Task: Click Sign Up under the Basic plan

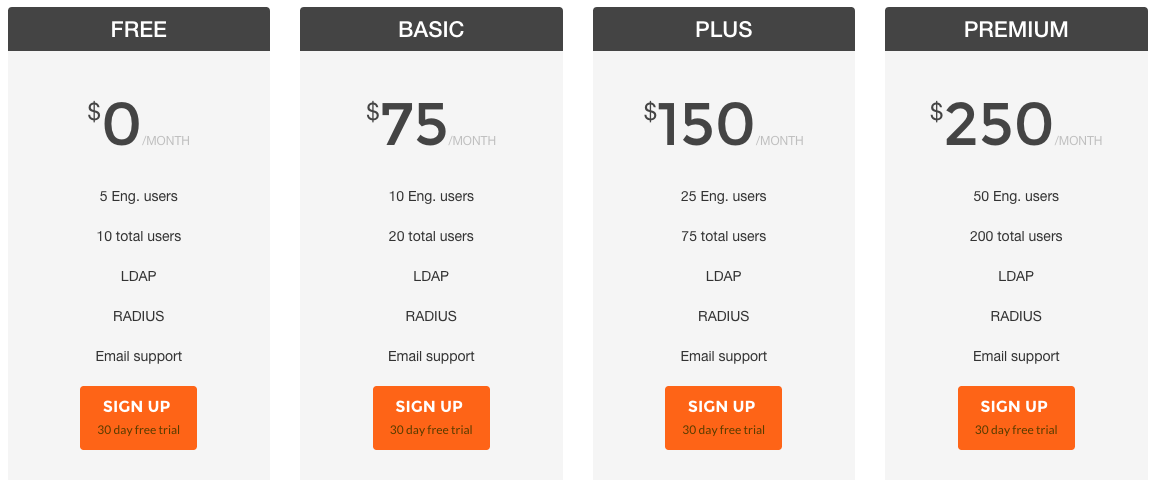Action: 431,418
